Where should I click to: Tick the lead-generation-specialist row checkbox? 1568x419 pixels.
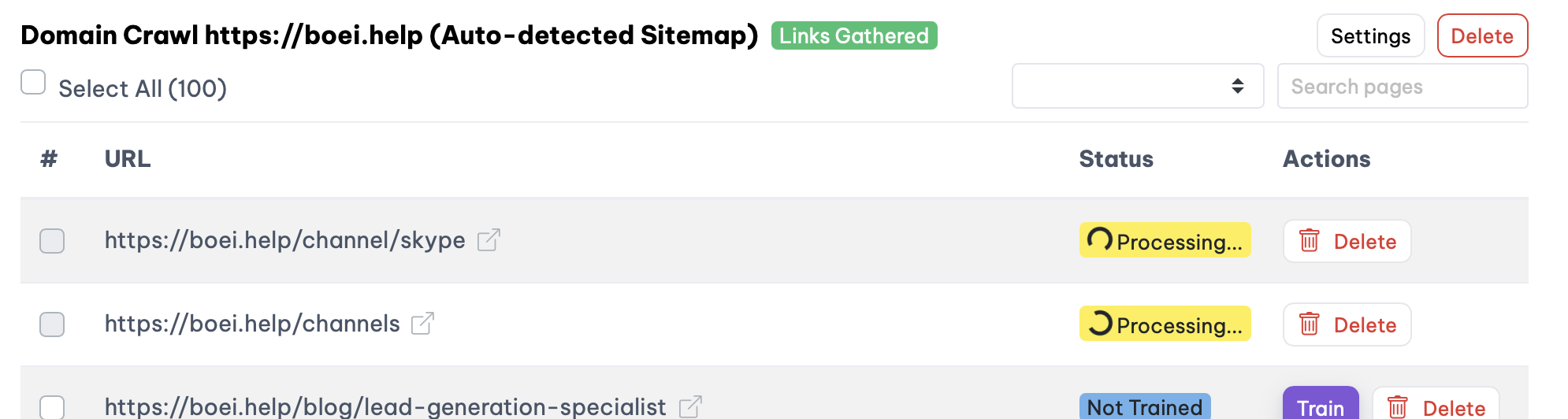point(52,407)
